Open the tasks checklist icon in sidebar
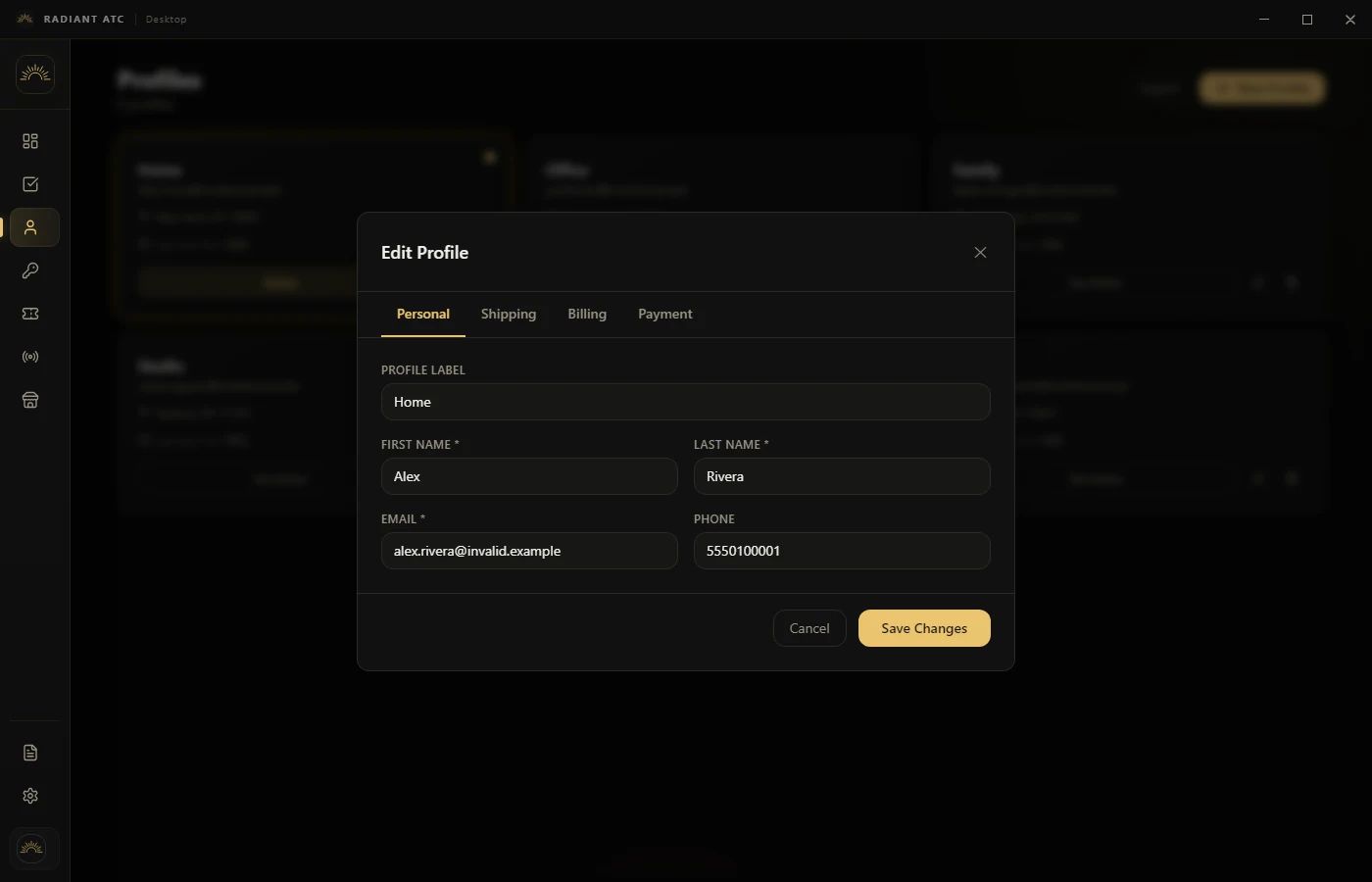The image size is (1372, 882). click(x=30, y=184)
